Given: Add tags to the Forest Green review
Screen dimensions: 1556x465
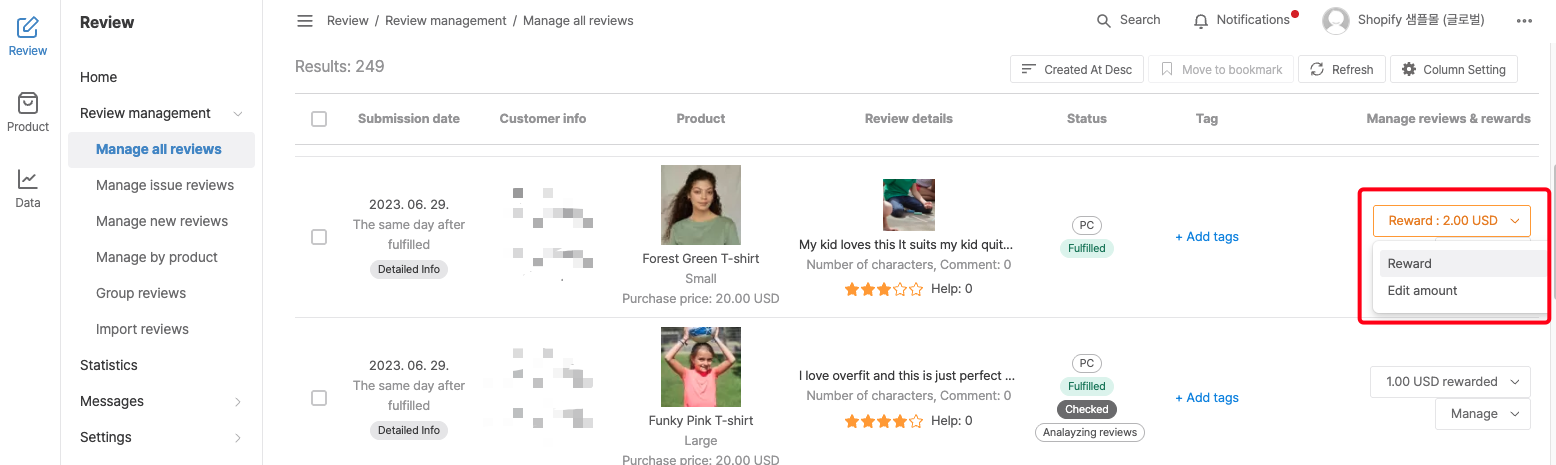Looking at the screenshot, I should click(x=1207, y=237).
